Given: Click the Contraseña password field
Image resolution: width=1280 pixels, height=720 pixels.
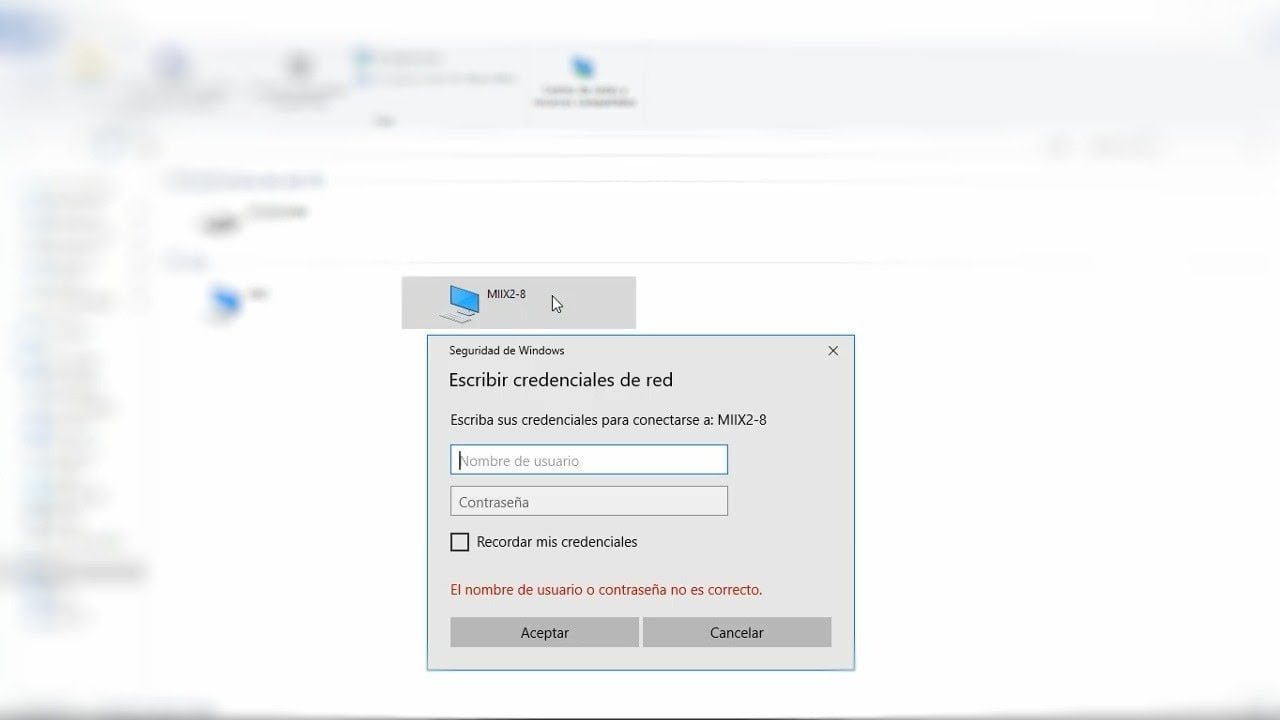Looking at the screenshot, I should point(589,501).
